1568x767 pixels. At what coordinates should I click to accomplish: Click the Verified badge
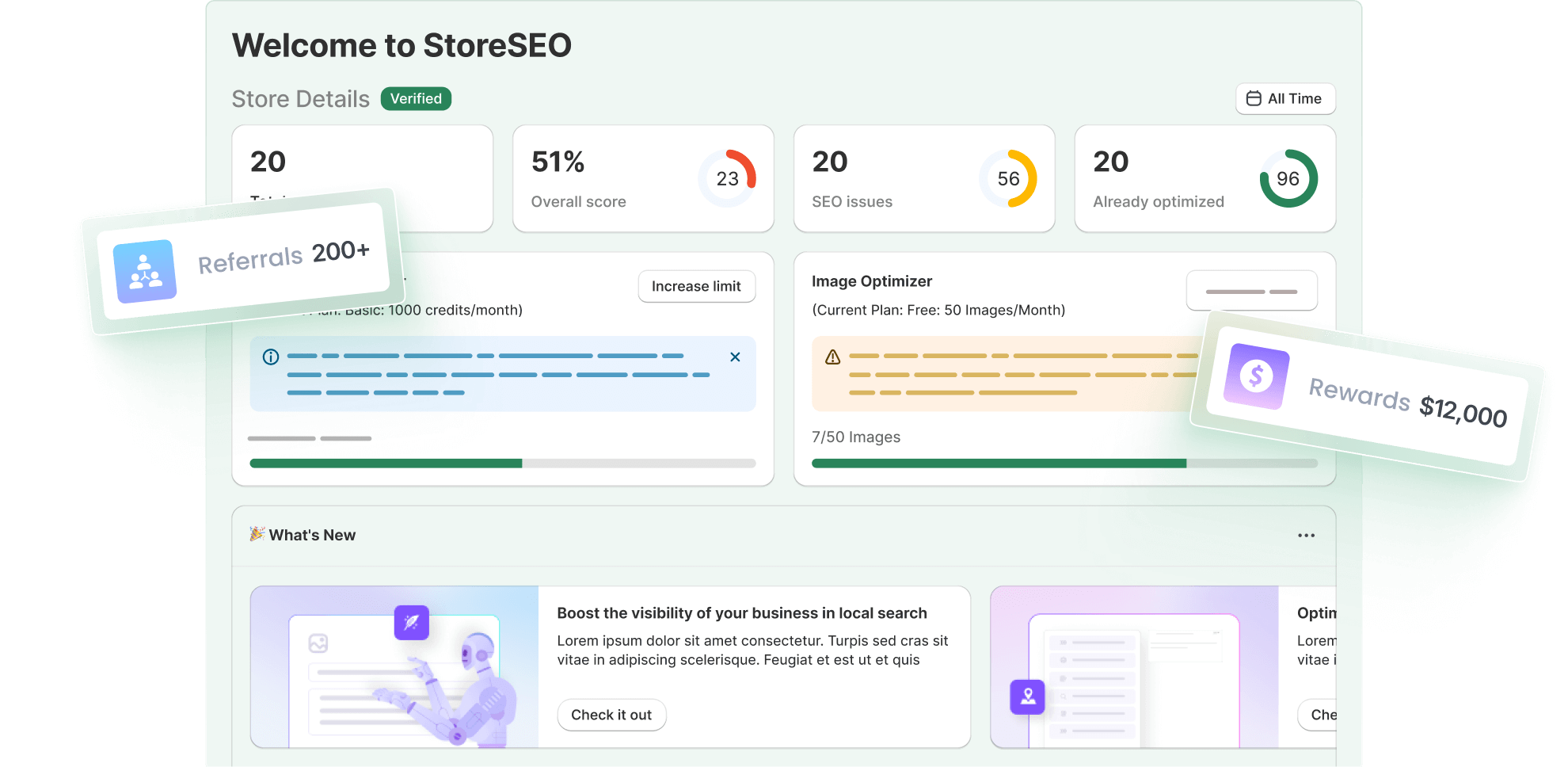pyautogui.click(x=416, y=99)
